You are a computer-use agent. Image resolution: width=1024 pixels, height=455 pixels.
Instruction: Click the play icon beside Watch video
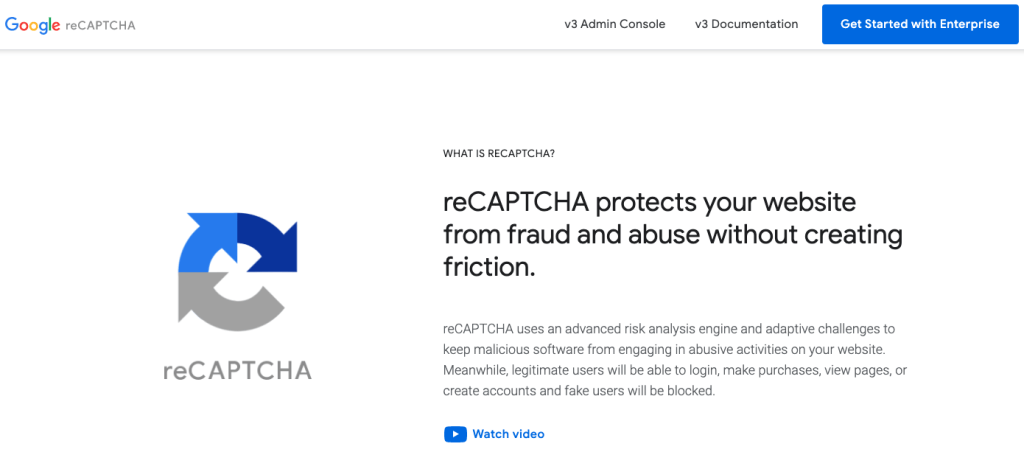[x=455, y=434]
